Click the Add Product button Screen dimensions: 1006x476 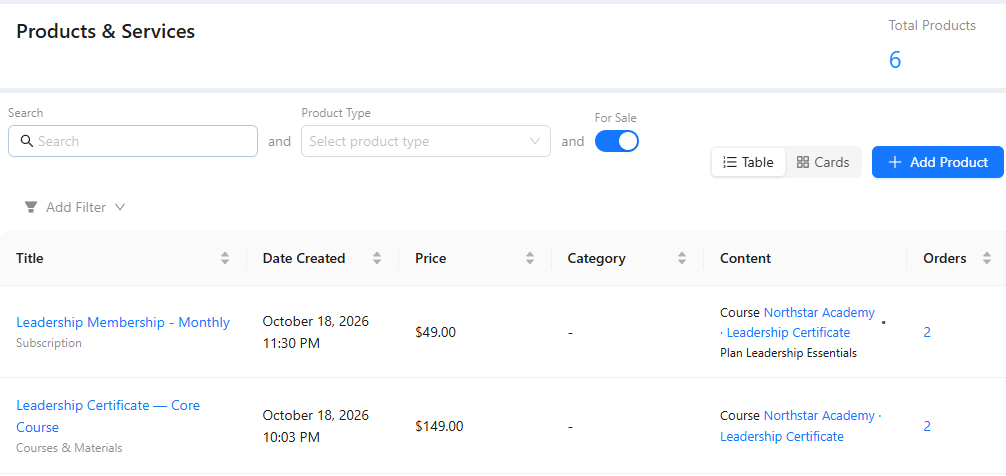coord(937,162)
